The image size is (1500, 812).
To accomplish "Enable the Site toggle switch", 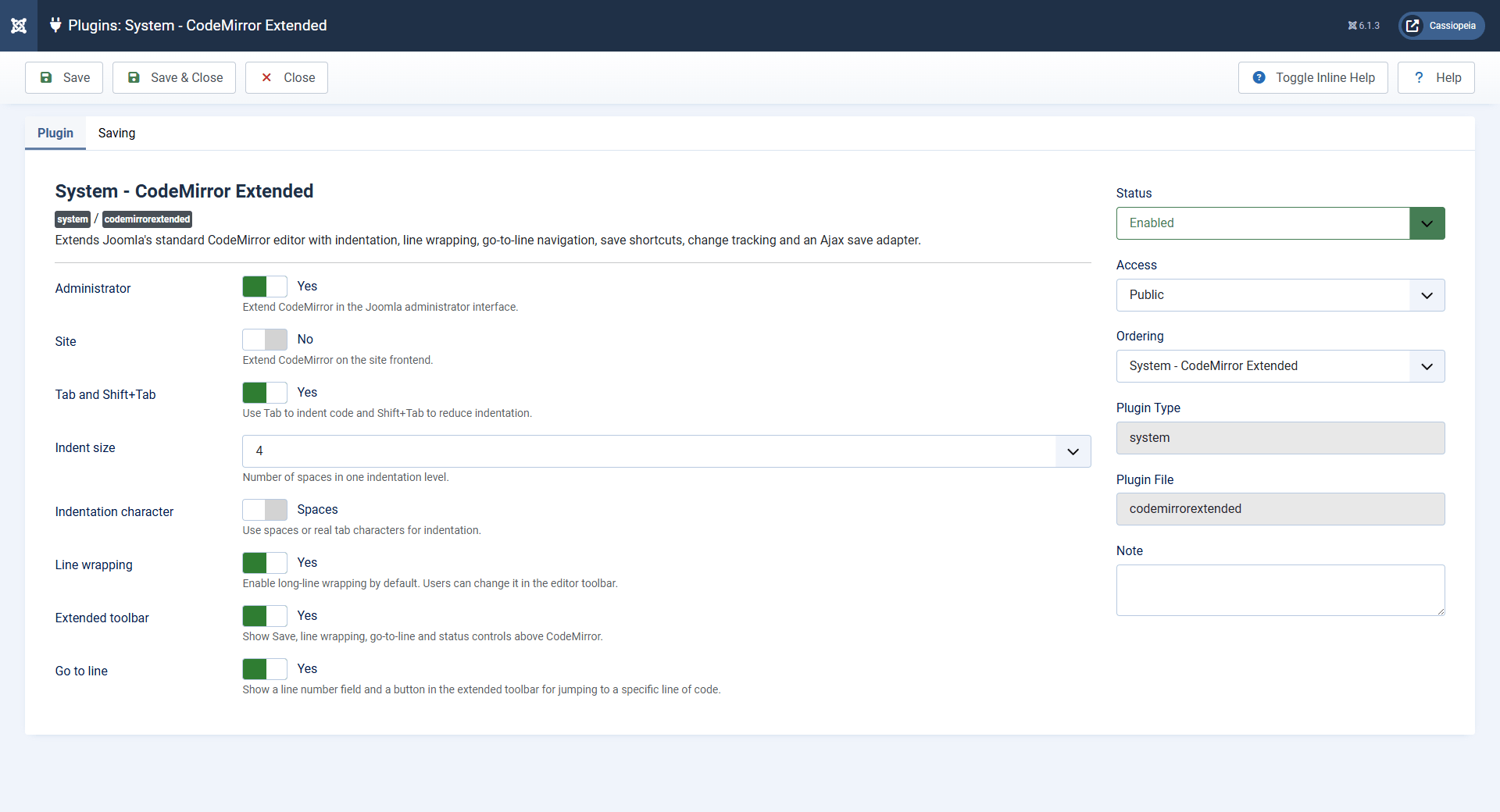I will [x=265, y=340].
